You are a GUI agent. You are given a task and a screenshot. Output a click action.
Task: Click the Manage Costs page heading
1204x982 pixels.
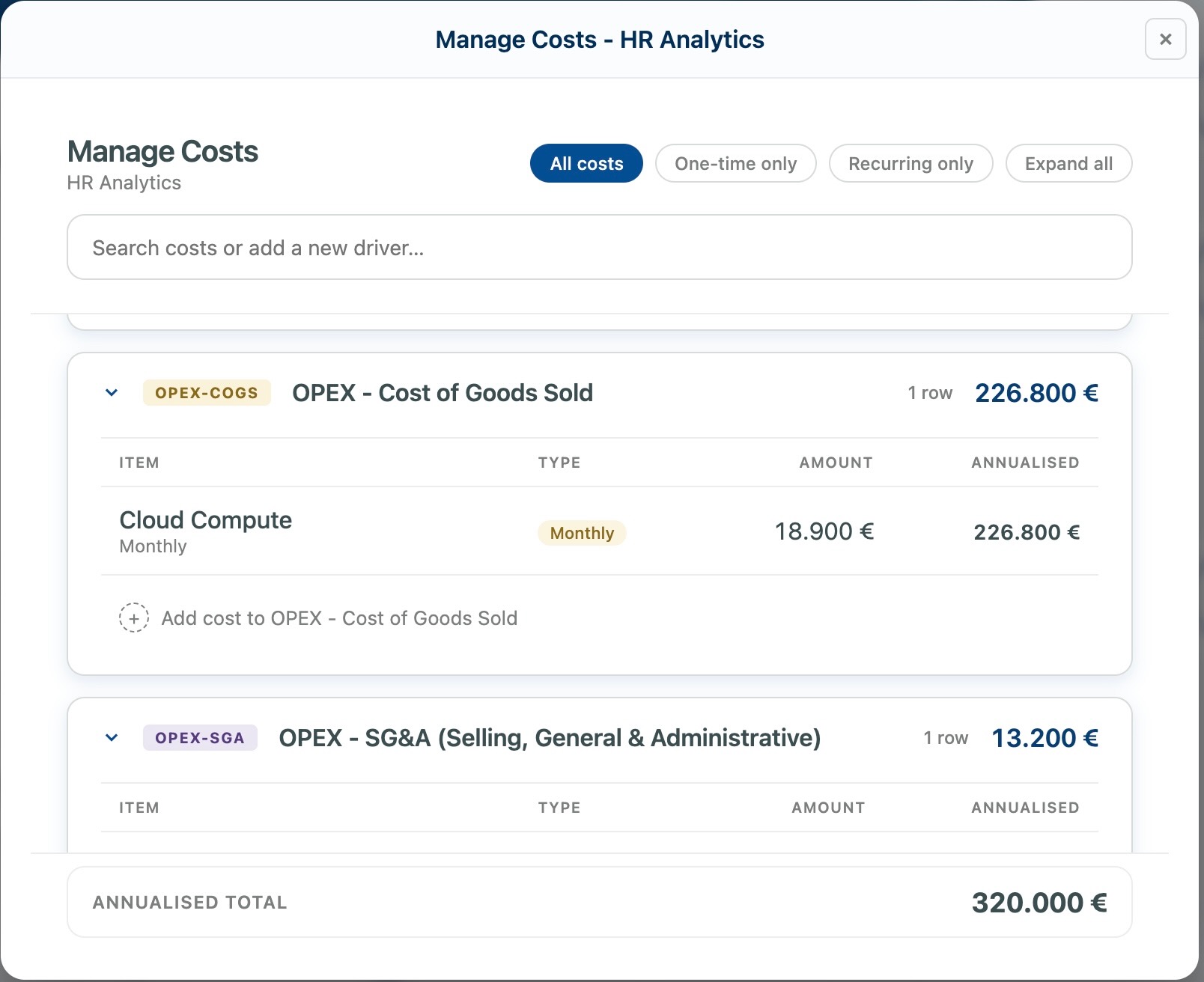162,152
